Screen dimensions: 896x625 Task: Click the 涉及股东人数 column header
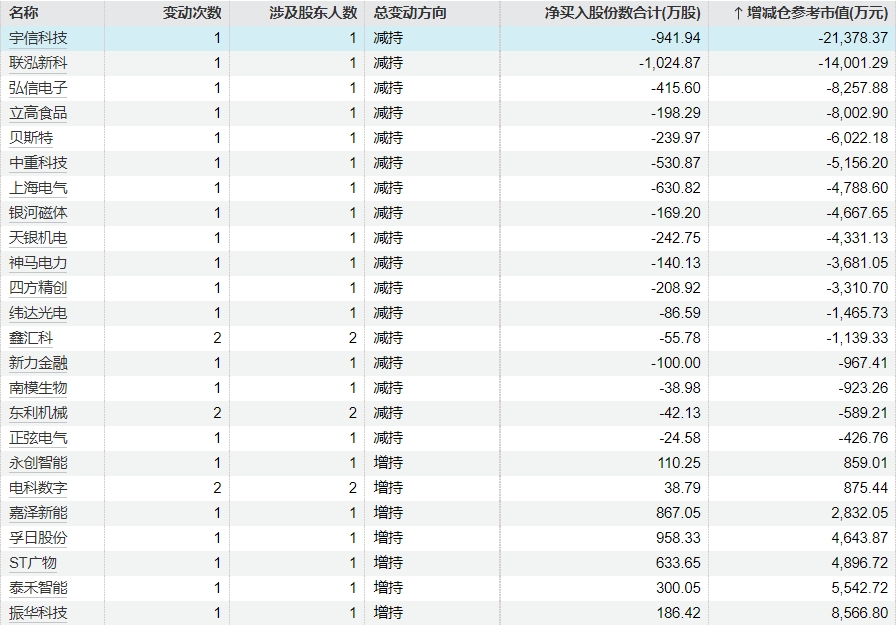pos(313,13)
